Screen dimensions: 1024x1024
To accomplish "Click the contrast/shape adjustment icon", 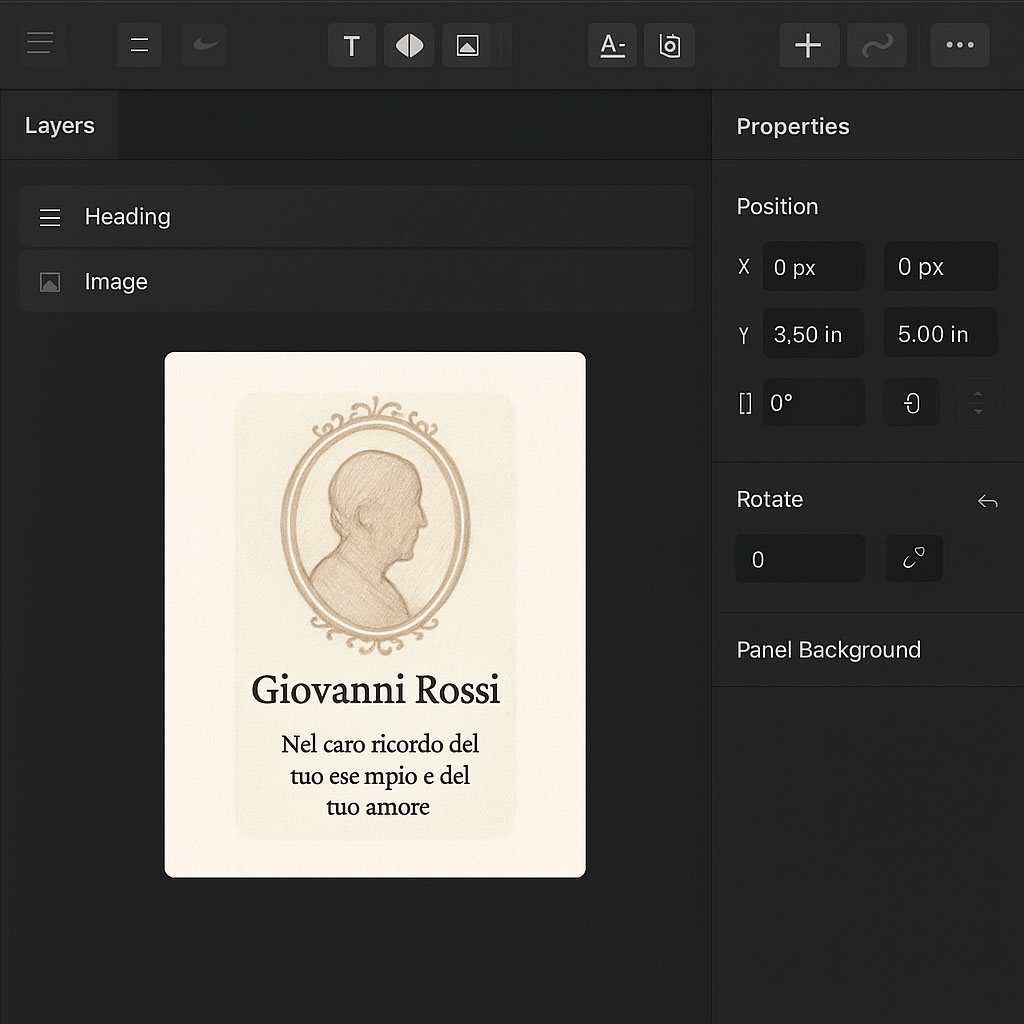I will (x=409, y=45).
